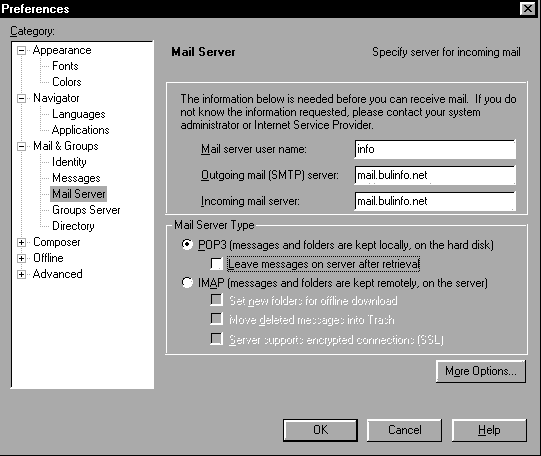The height and width of the screenshot is (456, 541).
Task: Select Identity under Mail & Groups
Action: click(69, 162)
